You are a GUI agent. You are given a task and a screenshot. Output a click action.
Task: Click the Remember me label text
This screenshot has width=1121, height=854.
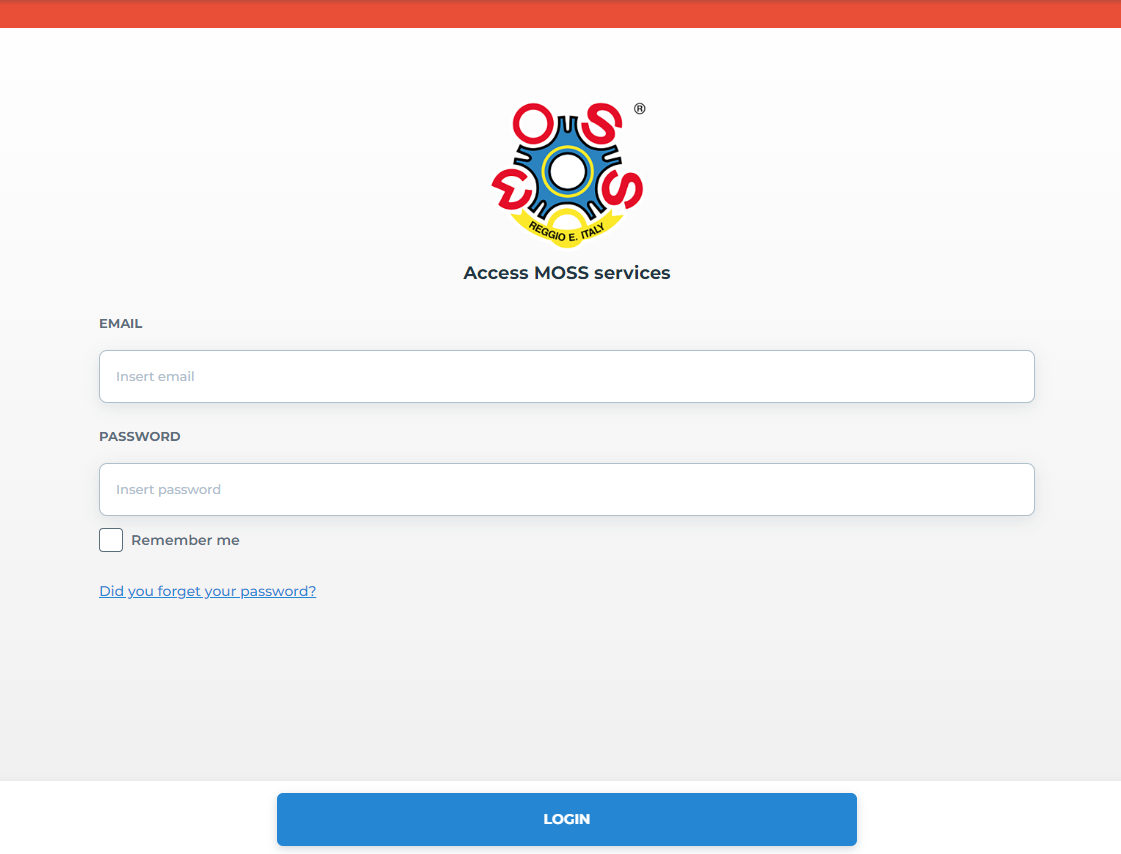(x=185, y=540)
